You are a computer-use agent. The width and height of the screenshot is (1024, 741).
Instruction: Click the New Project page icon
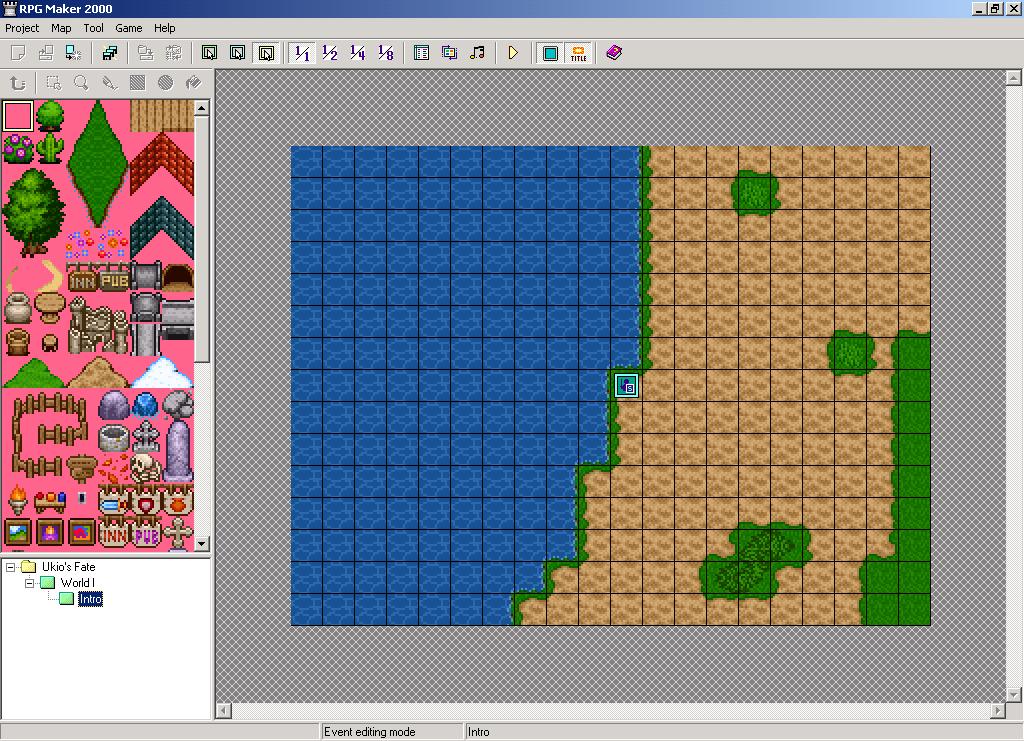(18, 53)
